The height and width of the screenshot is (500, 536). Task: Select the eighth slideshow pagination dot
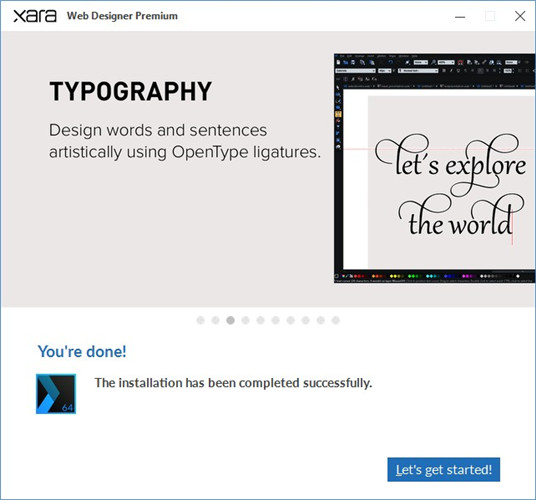[x=306, y=320]
